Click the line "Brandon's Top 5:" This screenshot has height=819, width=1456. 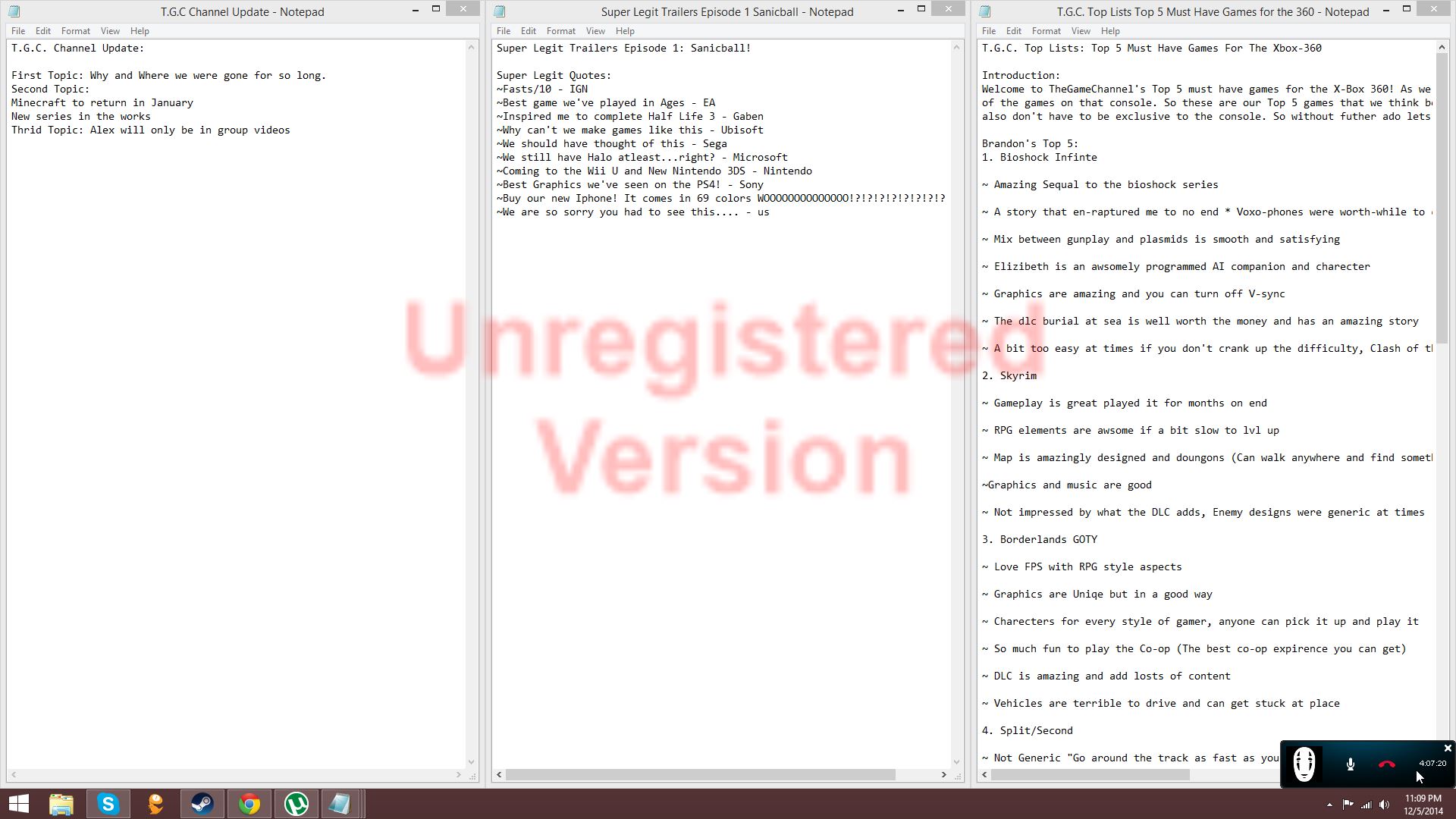tap(1030, 143)
